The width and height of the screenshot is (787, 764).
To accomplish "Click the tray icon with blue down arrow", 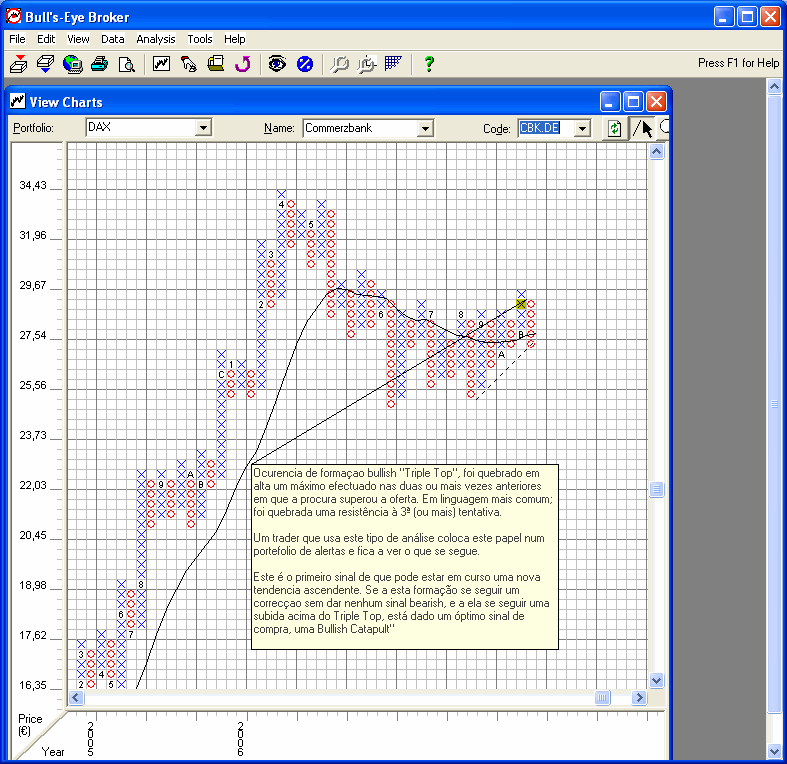I will 45,64.
